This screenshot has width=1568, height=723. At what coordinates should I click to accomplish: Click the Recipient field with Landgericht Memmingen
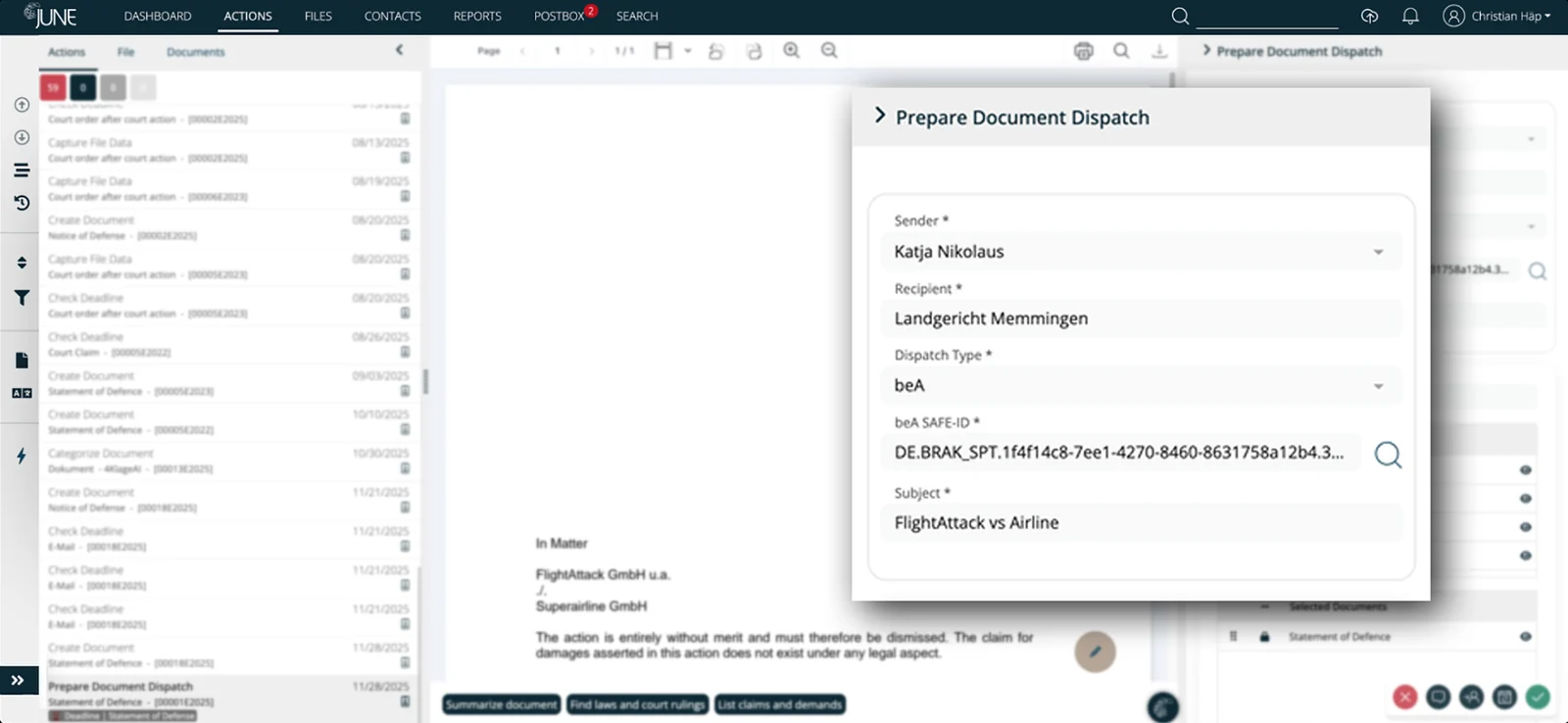click(x=1141, y=318)
